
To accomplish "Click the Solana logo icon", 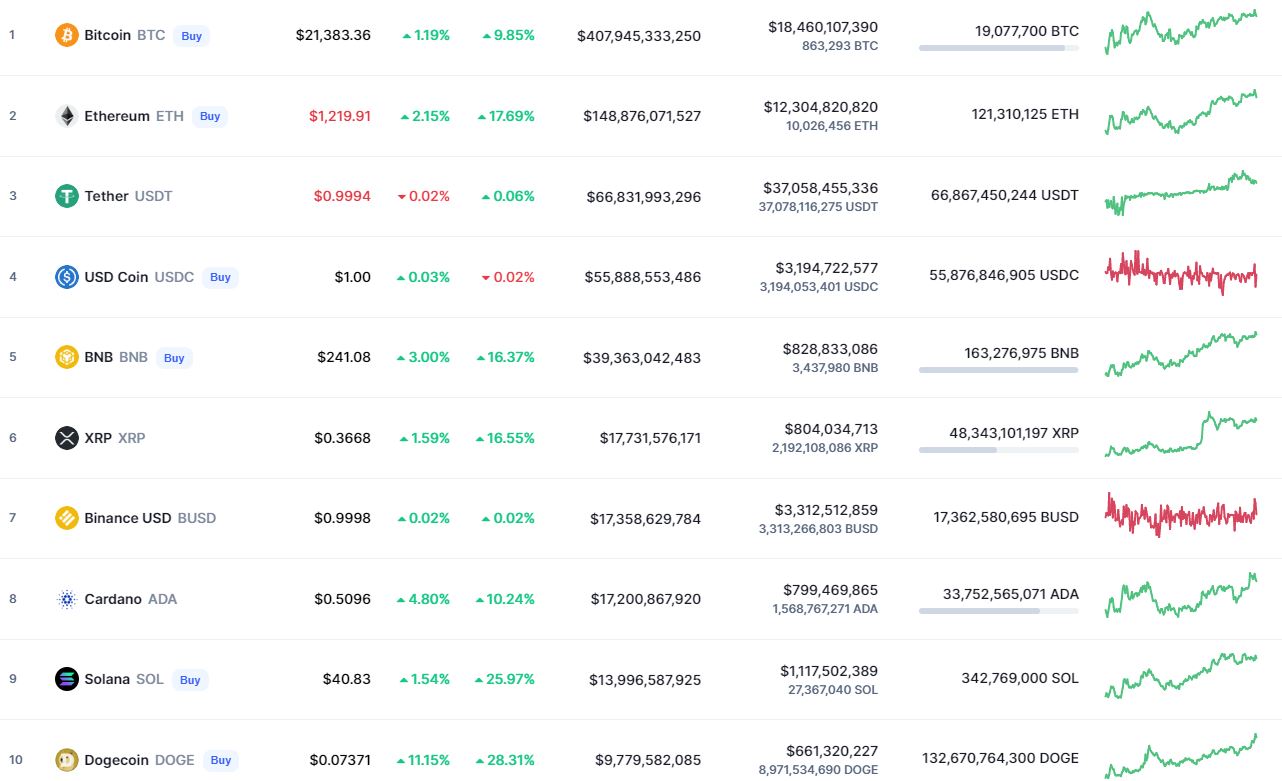I will tap(67, 679).
